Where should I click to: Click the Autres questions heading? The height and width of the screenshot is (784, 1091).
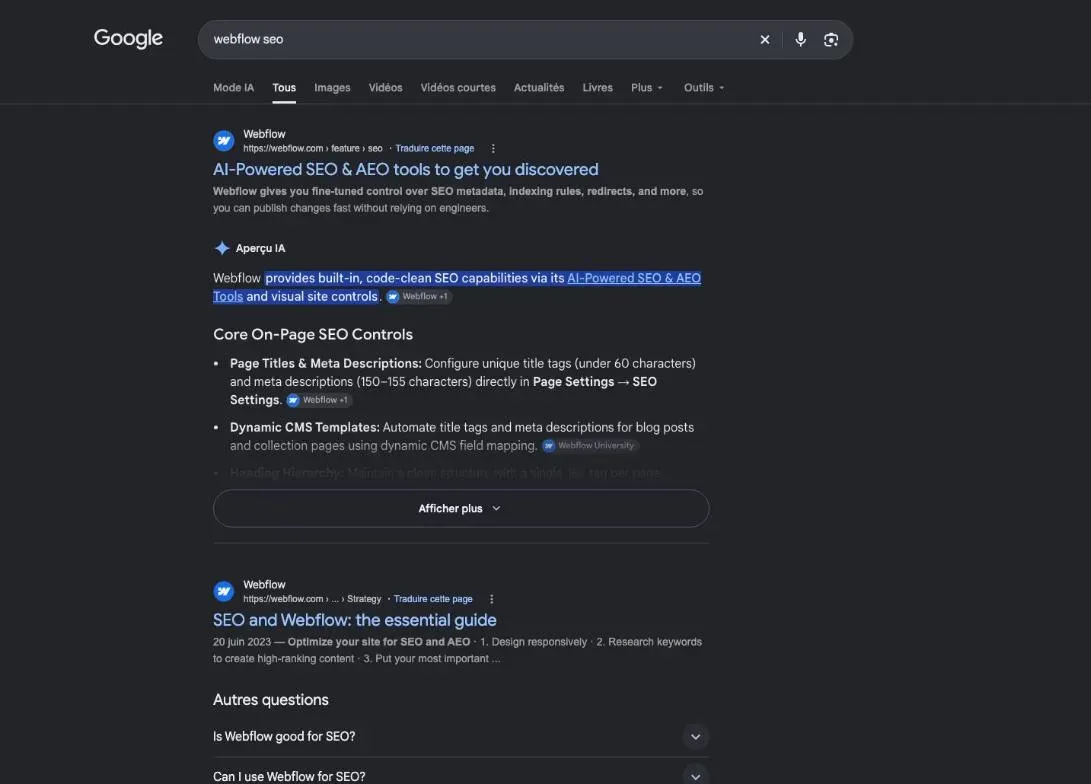click(x=270, y=700)
